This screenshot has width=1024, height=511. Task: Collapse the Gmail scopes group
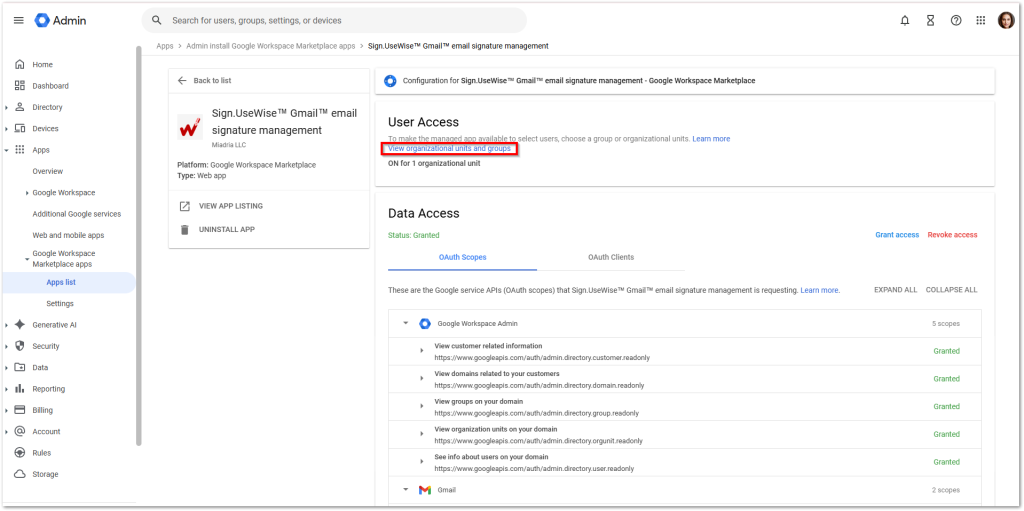tap(405, 490)
